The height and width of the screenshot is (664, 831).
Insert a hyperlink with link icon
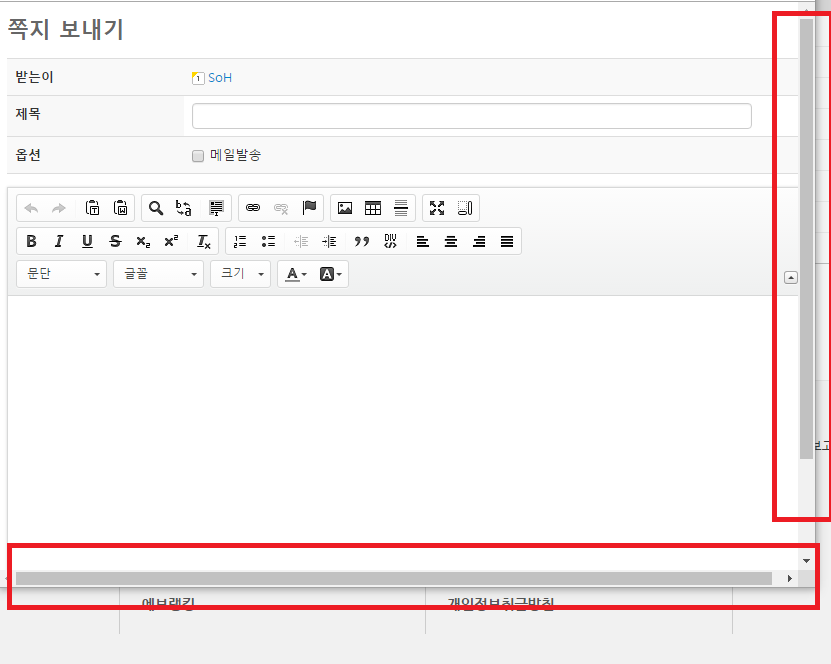253,208
